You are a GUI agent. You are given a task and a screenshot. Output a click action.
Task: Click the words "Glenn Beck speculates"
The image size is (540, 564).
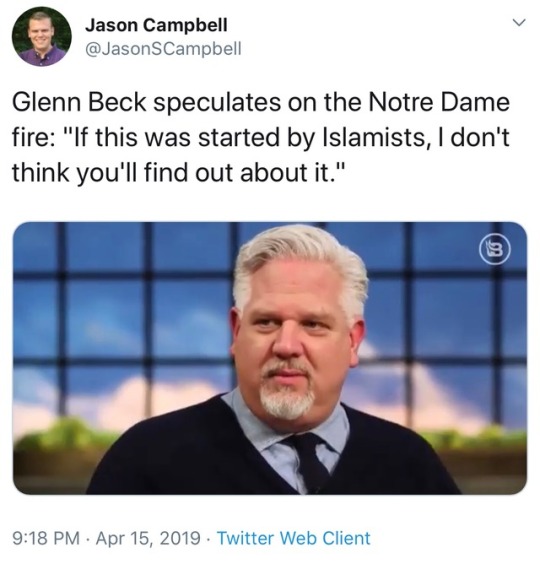click(x=147, y=103)
